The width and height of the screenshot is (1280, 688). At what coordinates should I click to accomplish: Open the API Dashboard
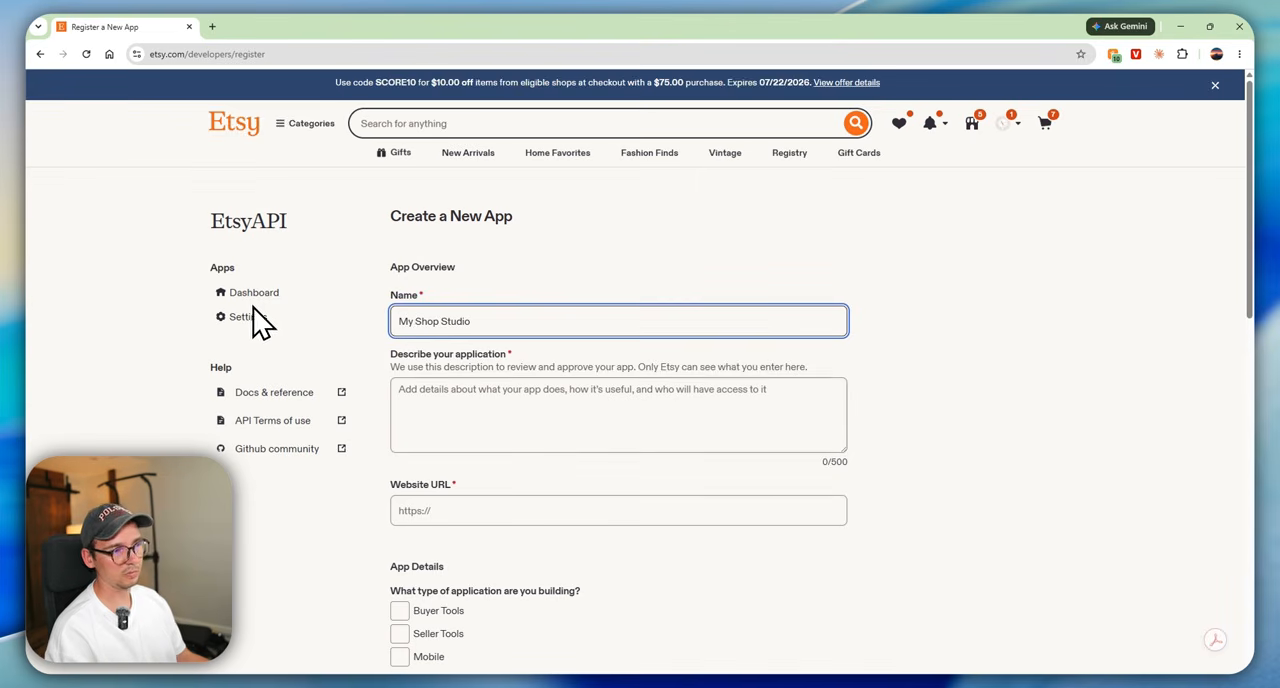(x=254, y=292)
